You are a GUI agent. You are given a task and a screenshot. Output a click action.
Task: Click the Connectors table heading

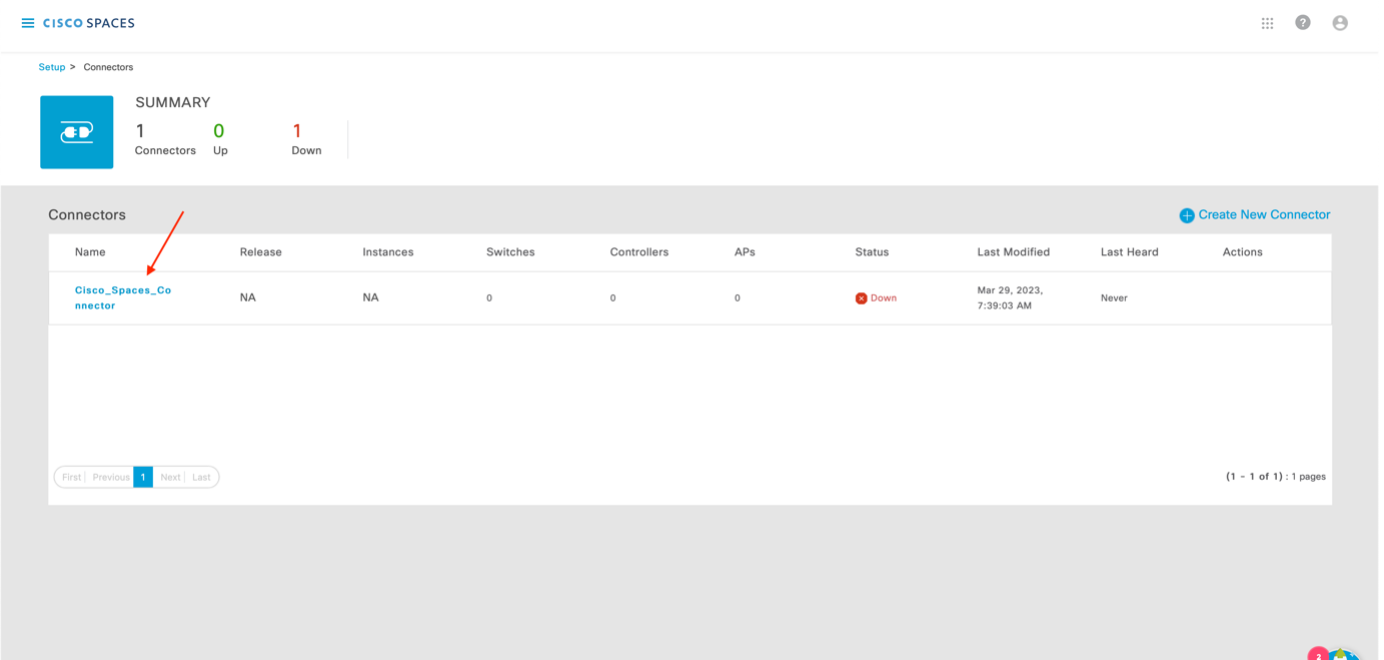87,215
